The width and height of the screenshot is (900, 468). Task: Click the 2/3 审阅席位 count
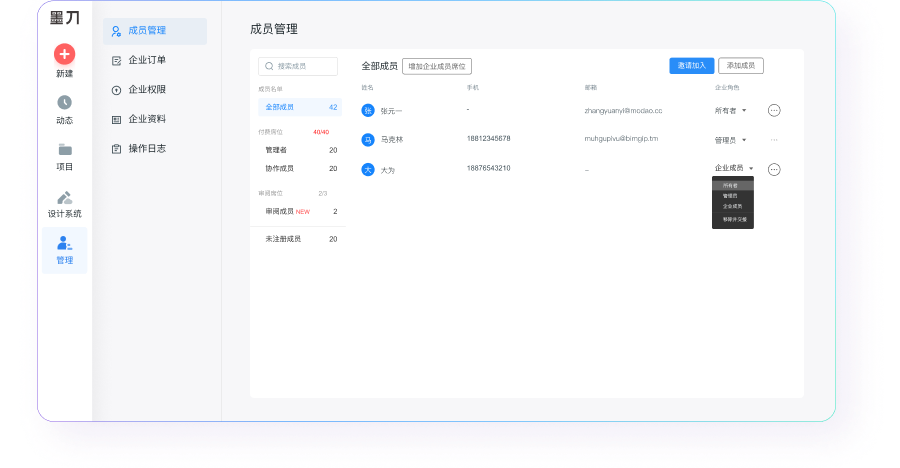[323, 194]
